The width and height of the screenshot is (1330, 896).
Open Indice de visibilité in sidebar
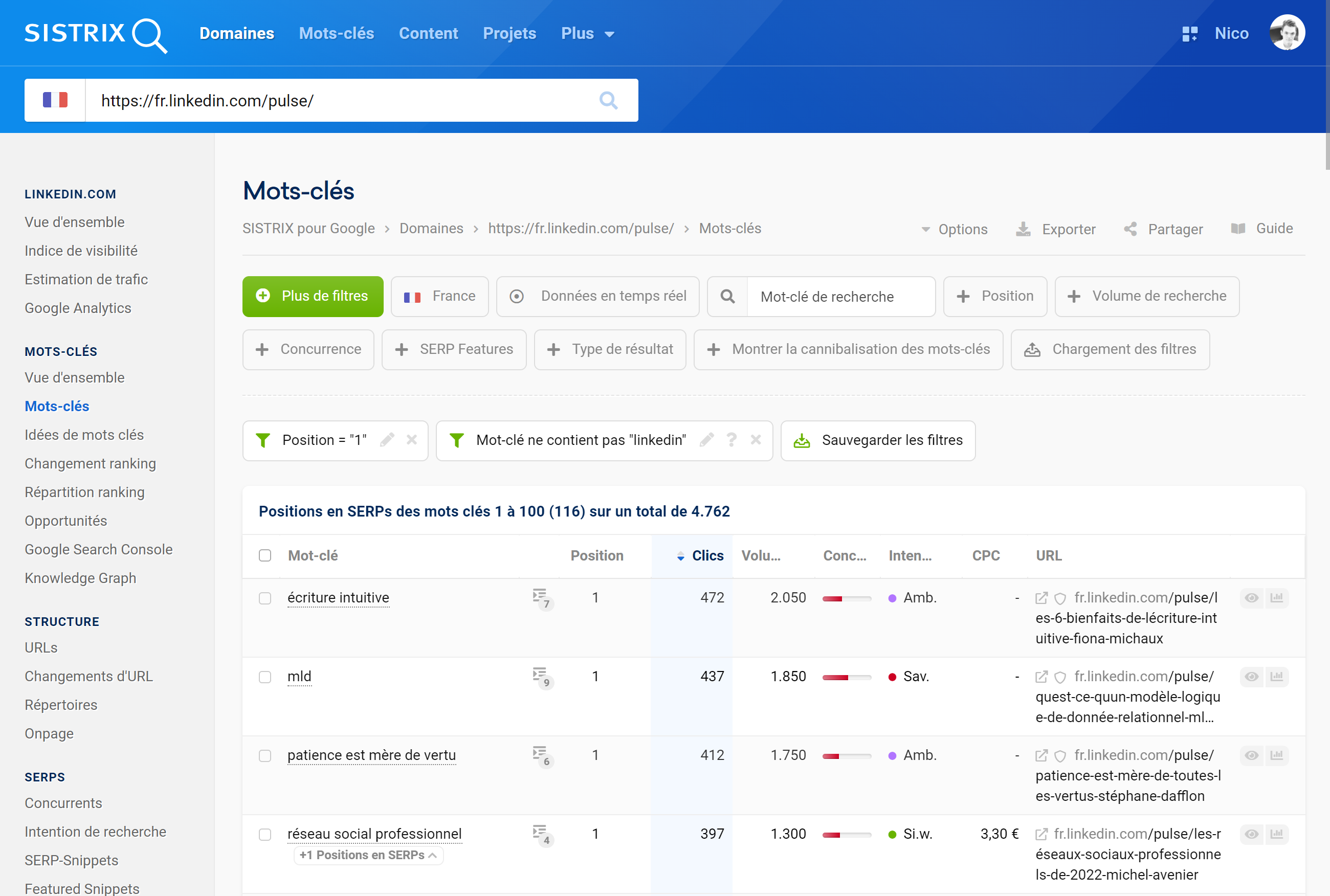click(81, 251)
